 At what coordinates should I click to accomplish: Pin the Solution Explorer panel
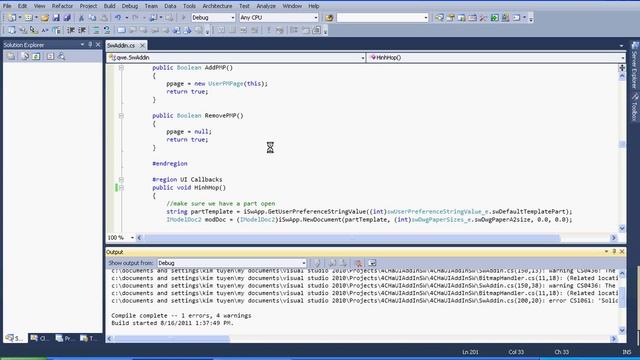[x=90, y=44]
